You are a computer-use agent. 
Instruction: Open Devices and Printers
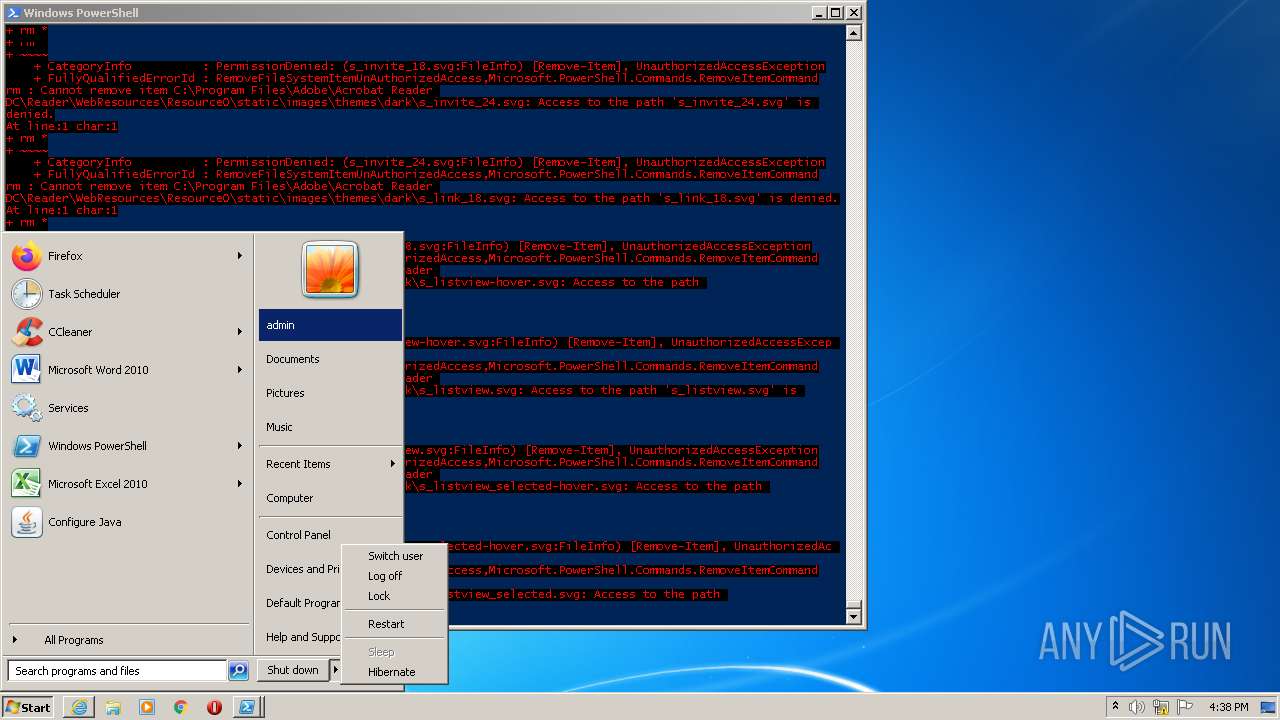click(x=300, y=569)
